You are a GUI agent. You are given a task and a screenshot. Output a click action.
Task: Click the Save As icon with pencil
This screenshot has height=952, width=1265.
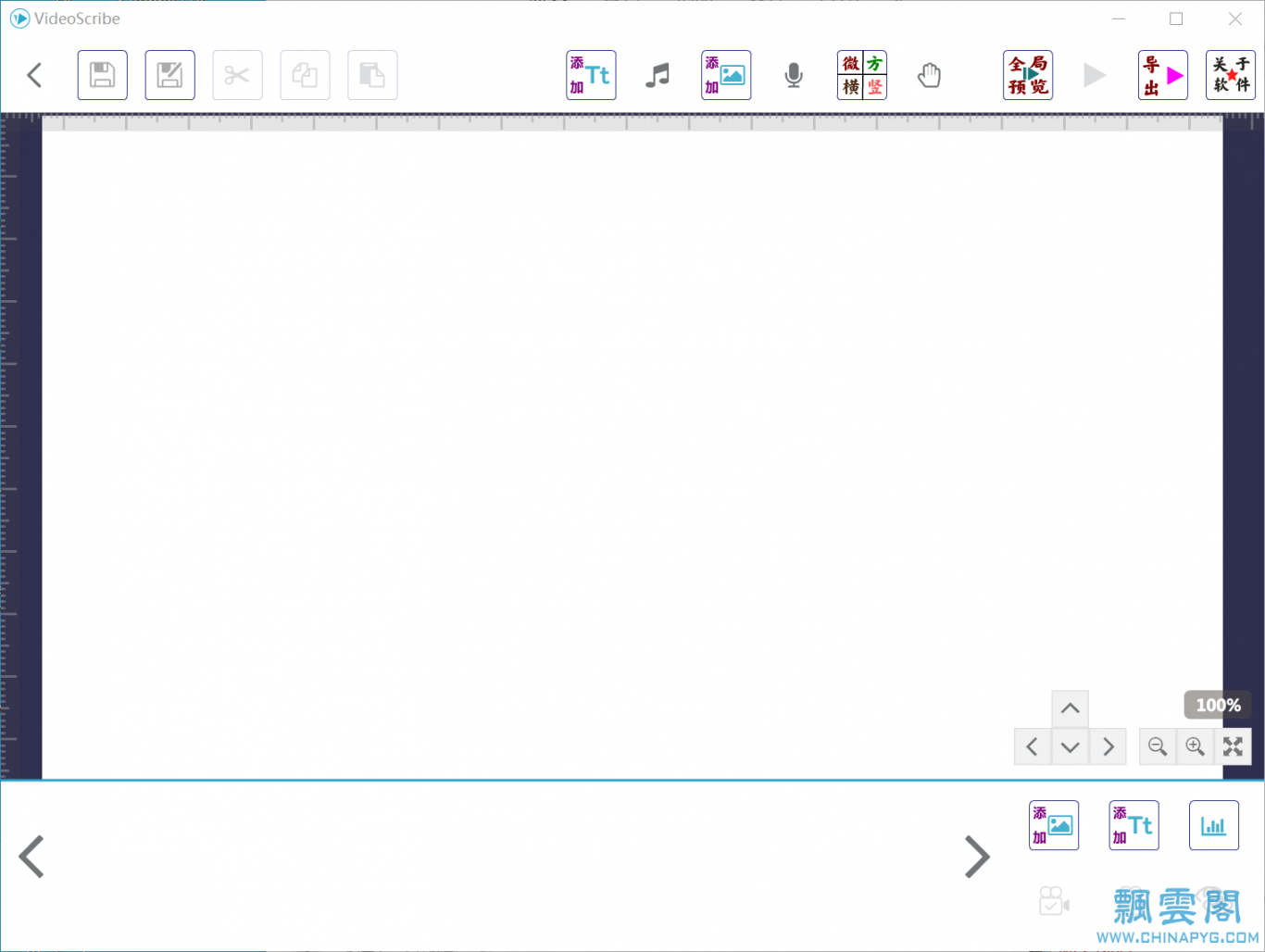pos(169,75)
